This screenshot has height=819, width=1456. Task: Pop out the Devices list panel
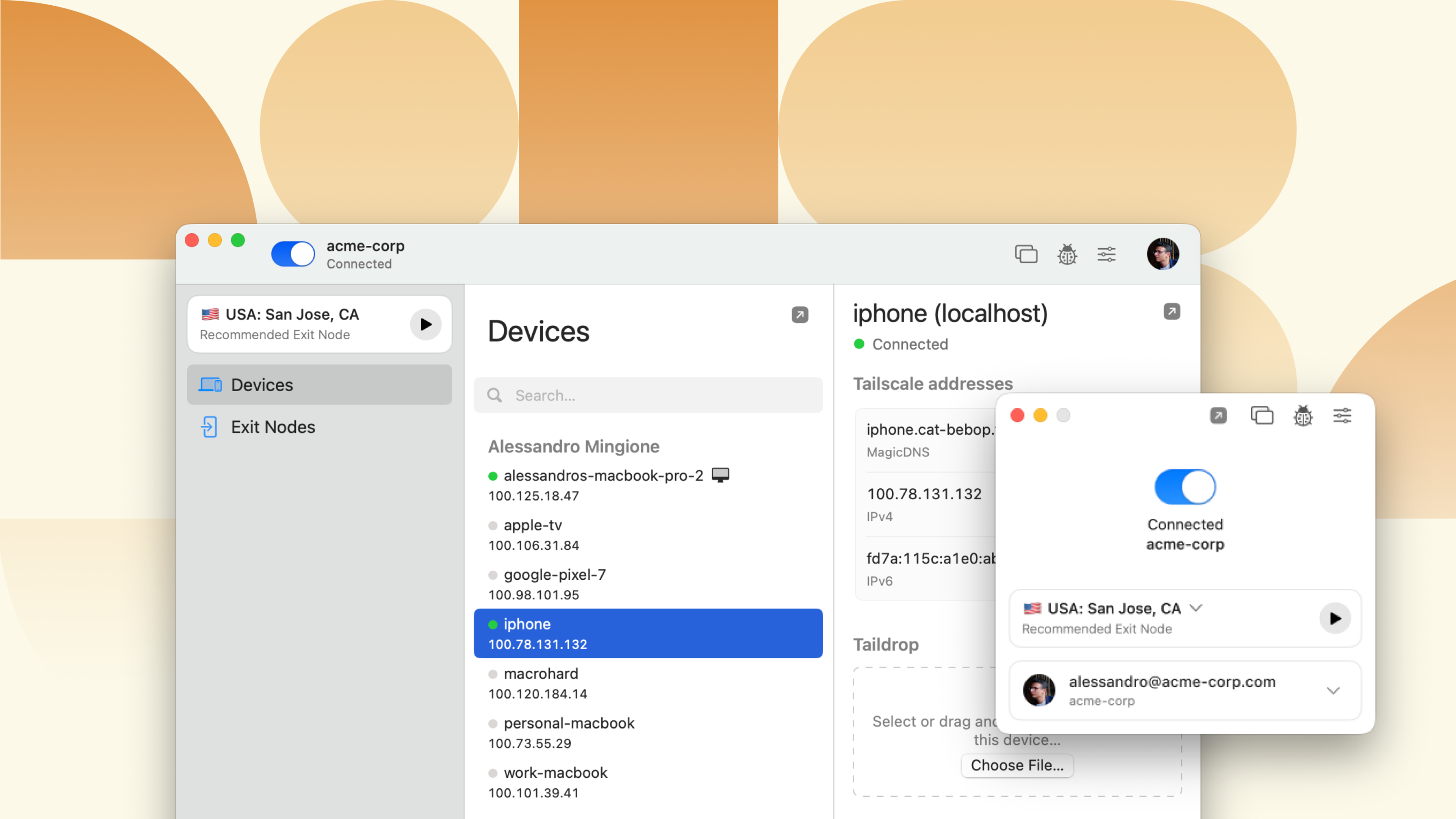[x=800, y=314]
